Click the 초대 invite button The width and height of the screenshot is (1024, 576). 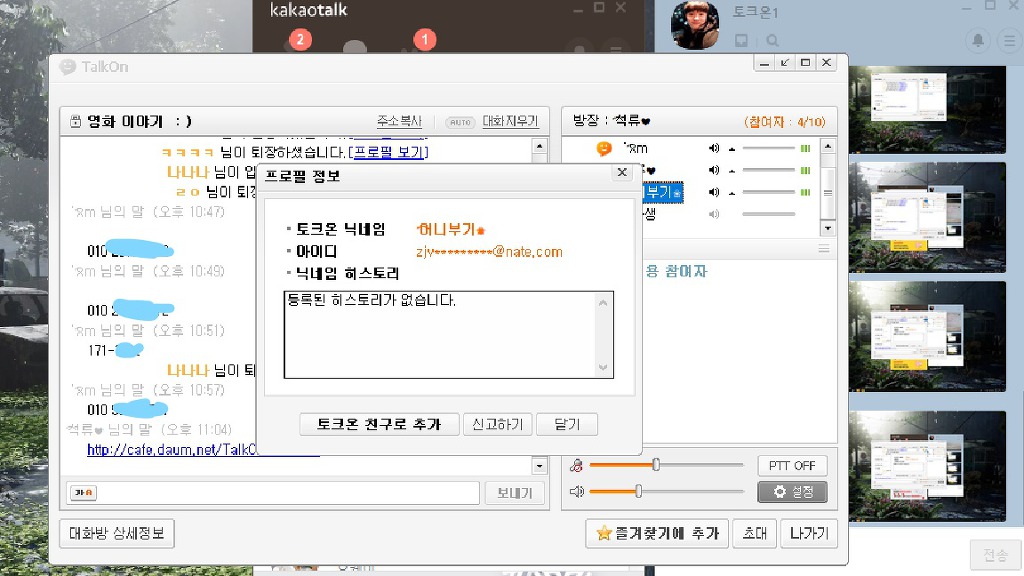coord(755,534)
